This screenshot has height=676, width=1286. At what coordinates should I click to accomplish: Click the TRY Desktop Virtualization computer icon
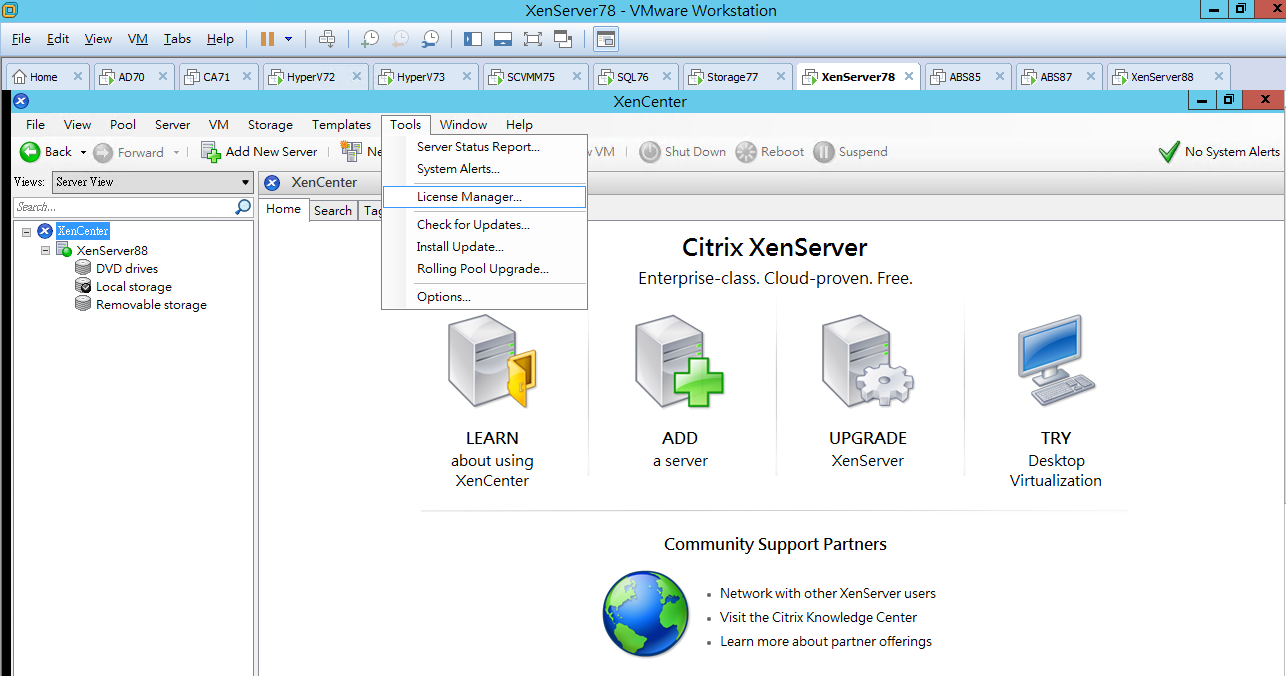click(1056, 361)
